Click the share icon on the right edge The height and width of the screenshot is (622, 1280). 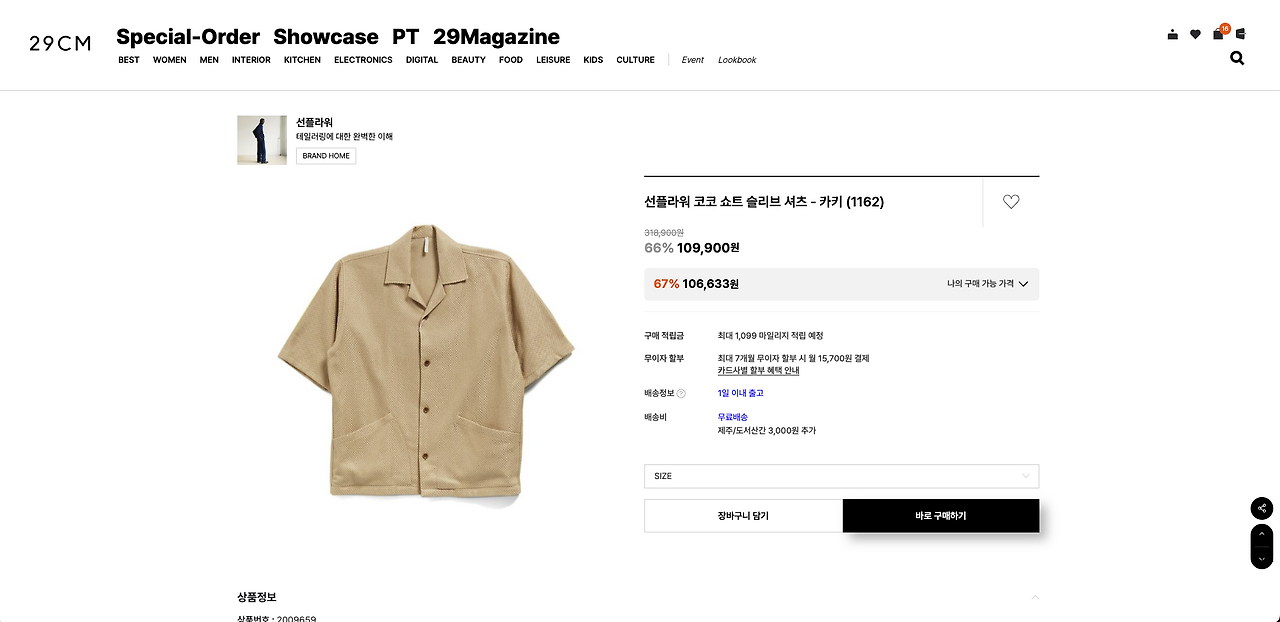pyautogui.click(x=1261, y=508)
